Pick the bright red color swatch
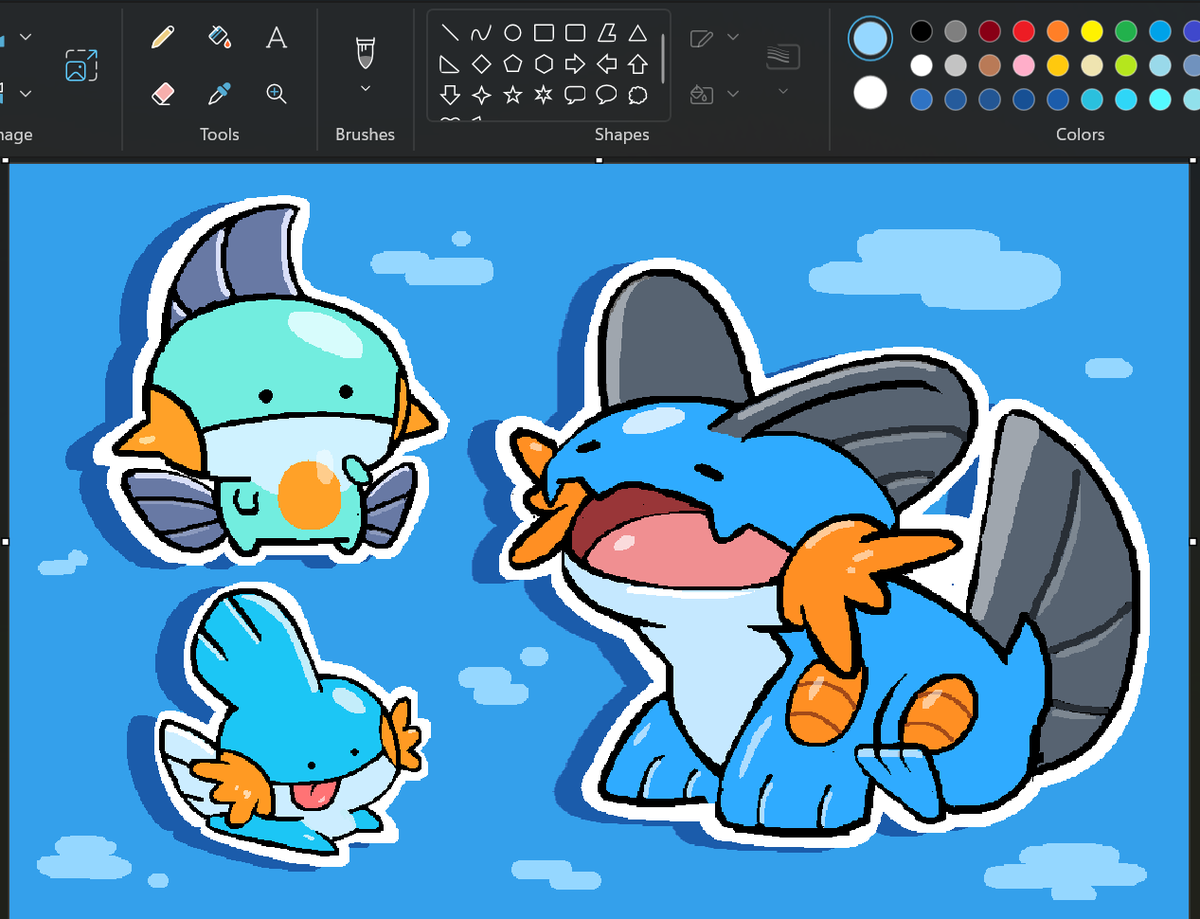The height and width of the screenshot is (919, 1200). click(x=1023, y=31)
